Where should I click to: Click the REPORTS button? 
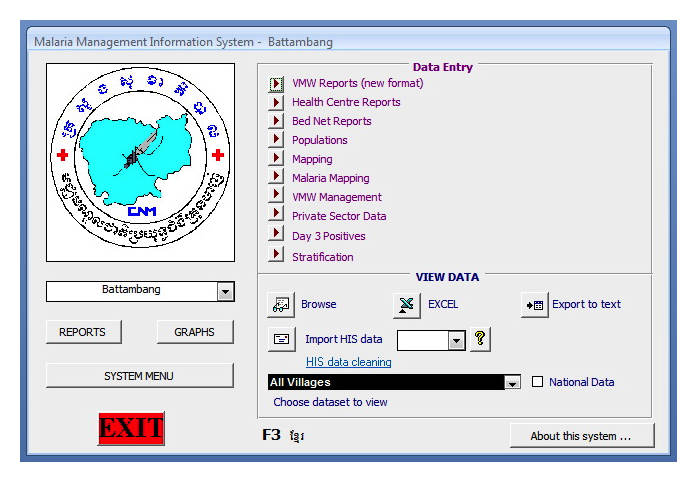tap(82, 332)
